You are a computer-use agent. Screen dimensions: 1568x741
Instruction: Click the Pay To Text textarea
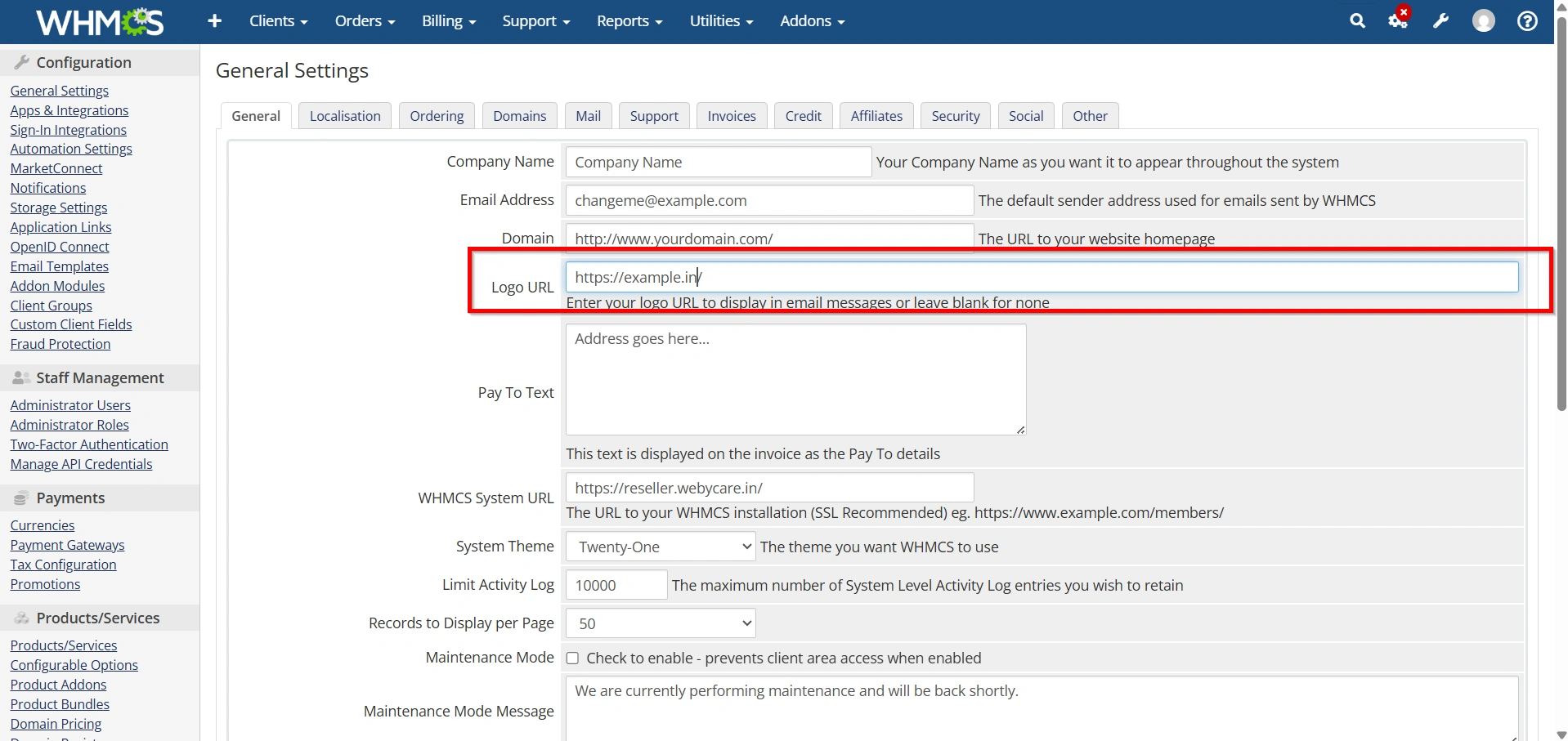coord(795,379)
